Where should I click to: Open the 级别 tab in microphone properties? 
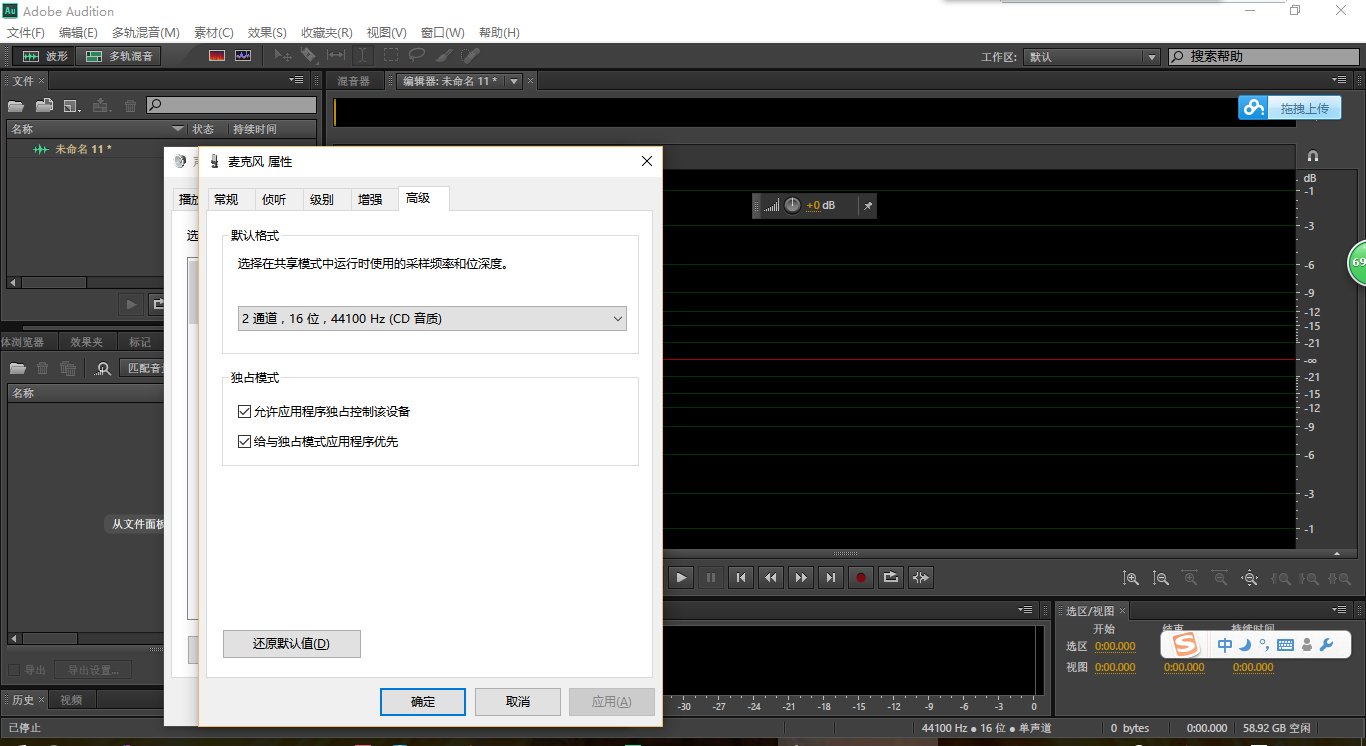click(322, 200)
